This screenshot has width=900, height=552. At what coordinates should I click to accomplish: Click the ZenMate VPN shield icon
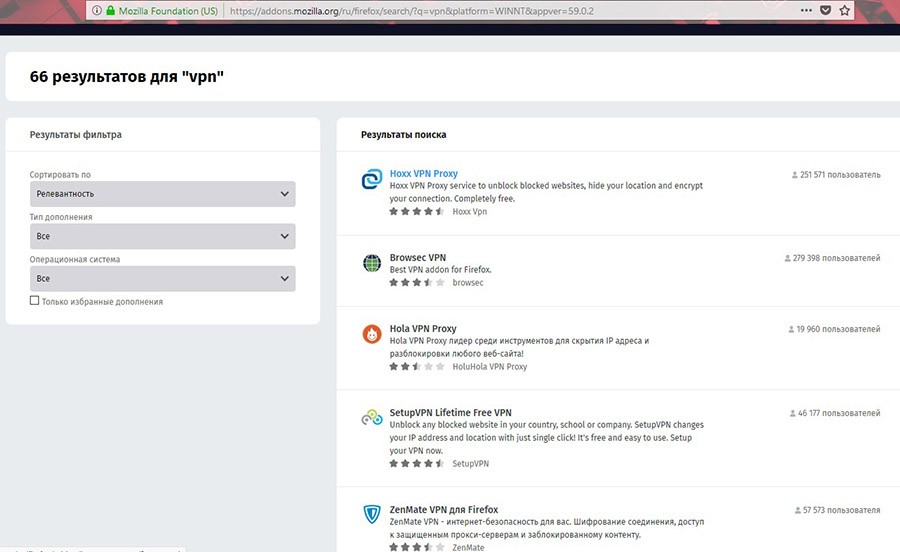point(371,515)
